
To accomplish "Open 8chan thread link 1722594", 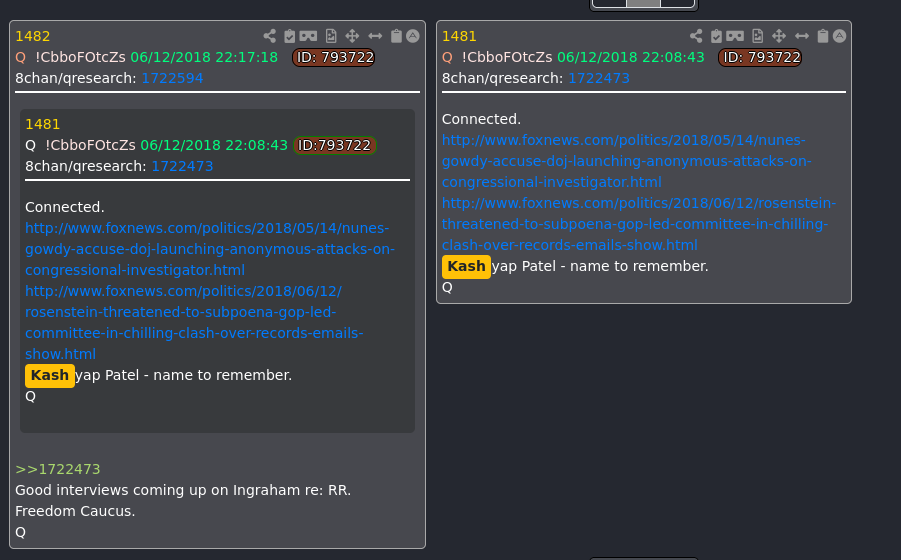I will (172, 78).
